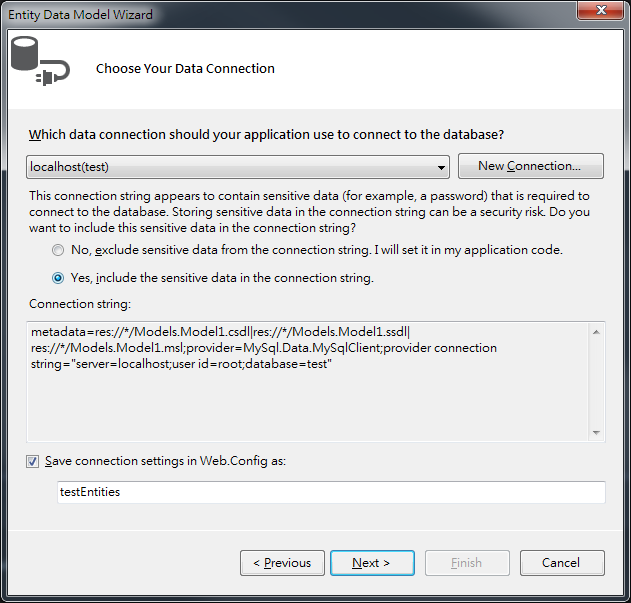Click the Save connection settings label text

165,461
